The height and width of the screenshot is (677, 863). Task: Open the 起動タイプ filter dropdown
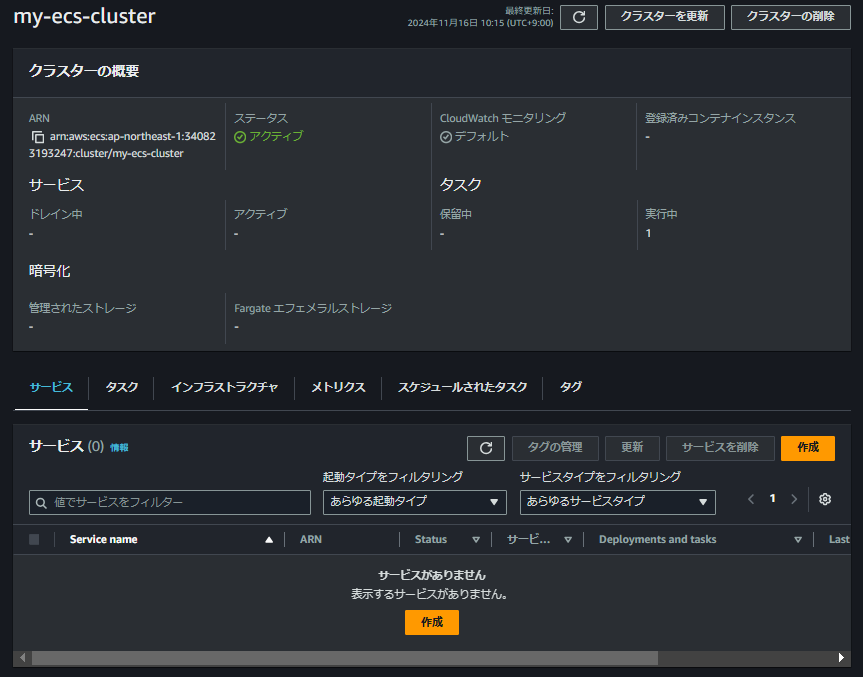414,503
